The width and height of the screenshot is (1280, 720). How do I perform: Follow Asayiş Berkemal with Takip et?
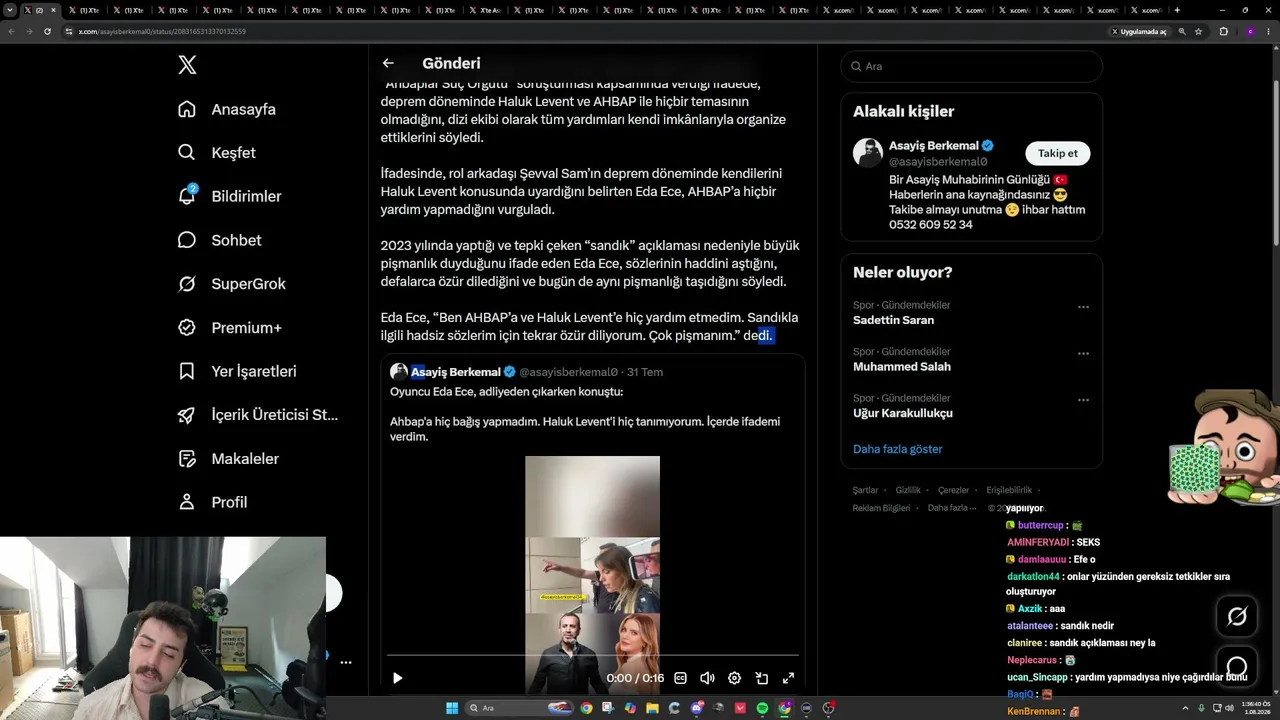tap(1057, 153)
